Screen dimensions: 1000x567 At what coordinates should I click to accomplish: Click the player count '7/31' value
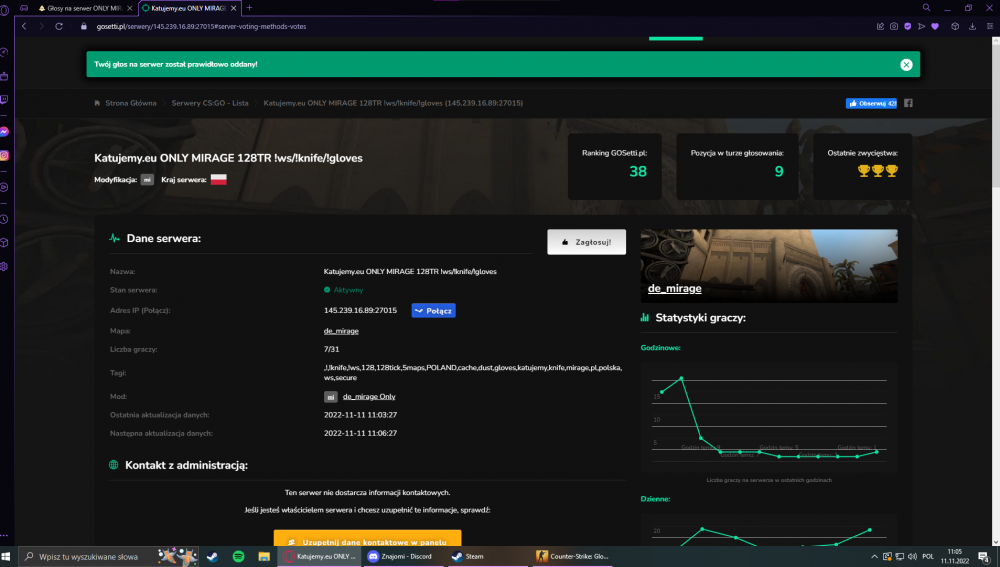(x=332, y=350)
